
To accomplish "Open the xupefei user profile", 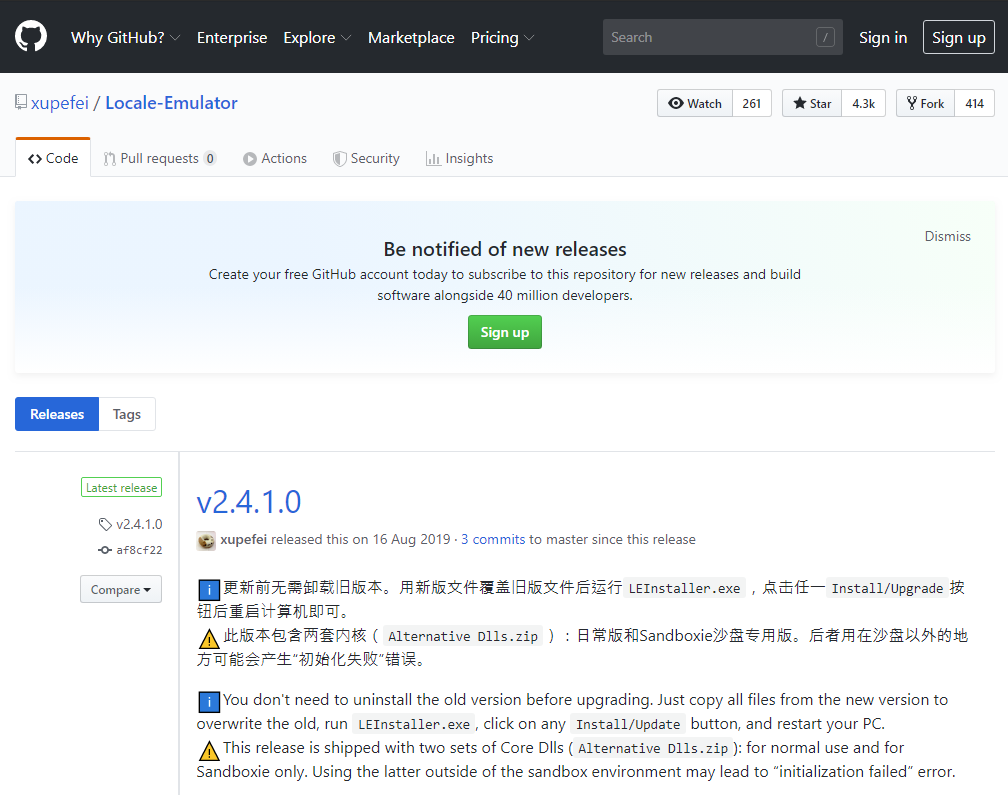I will [x=60, y=103].
